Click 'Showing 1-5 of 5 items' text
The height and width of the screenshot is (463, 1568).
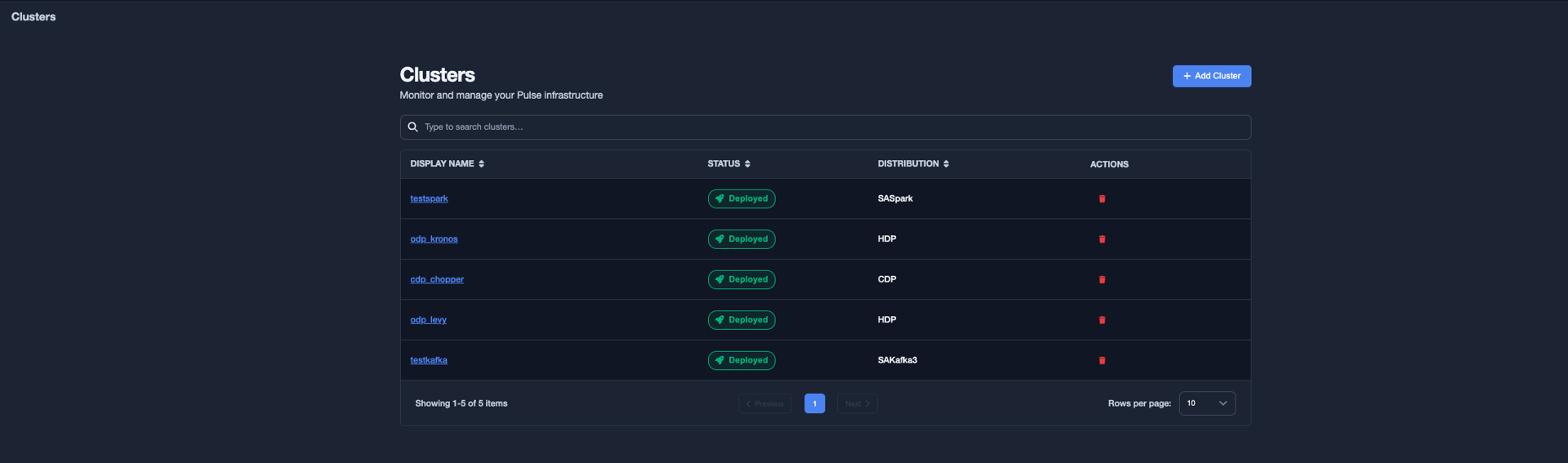[x=461, y=403]
